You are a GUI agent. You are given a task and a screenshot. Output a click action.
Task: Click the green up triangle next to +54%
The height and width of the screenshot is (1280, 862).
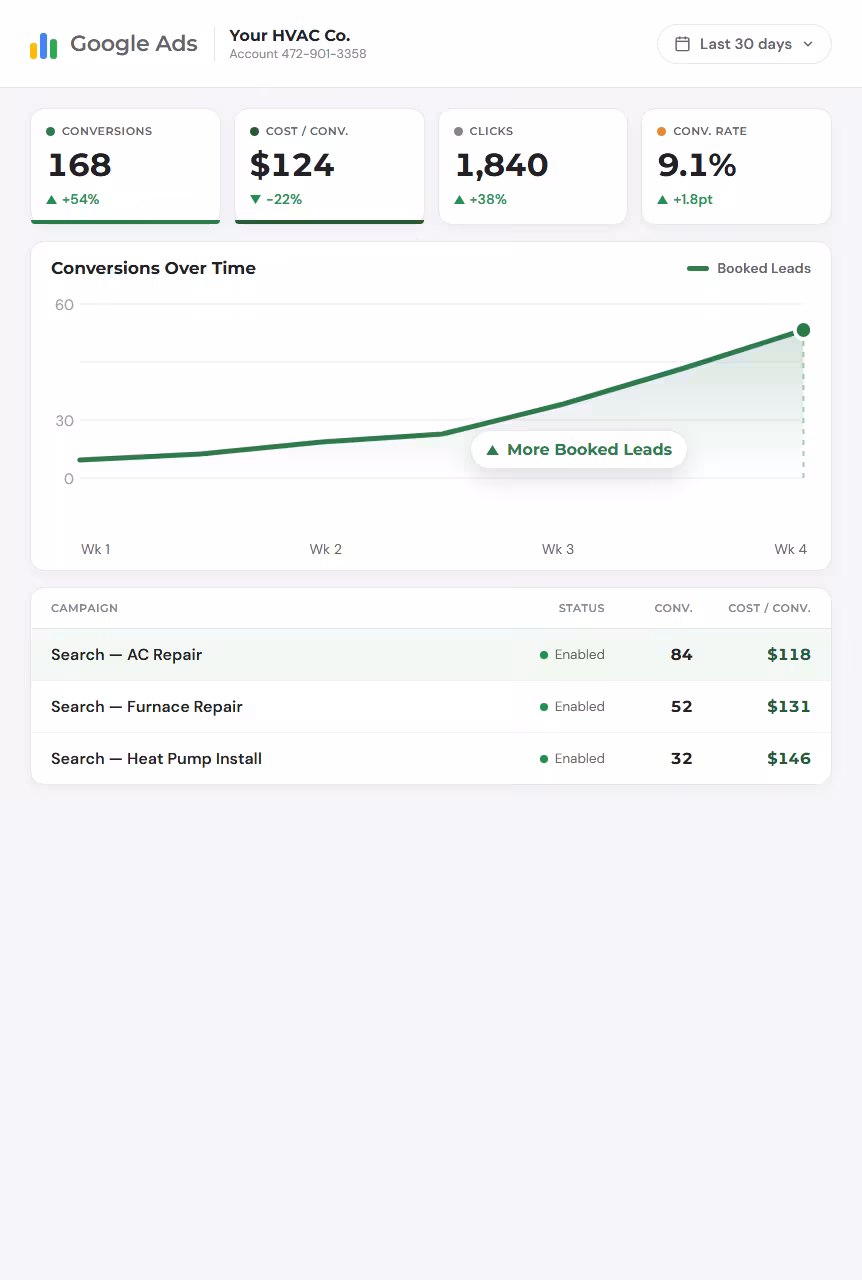click(x=52, y=199)
